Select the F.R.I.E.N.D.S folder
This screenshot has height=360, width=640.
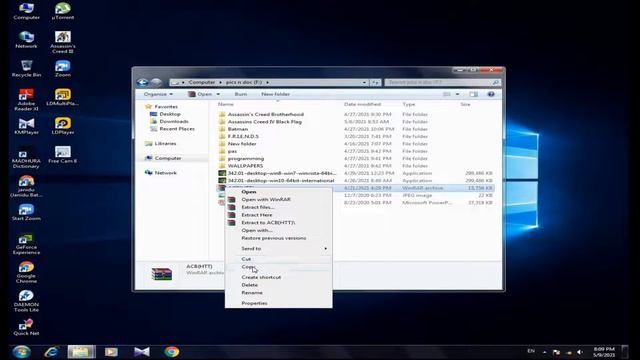(243, 136)
